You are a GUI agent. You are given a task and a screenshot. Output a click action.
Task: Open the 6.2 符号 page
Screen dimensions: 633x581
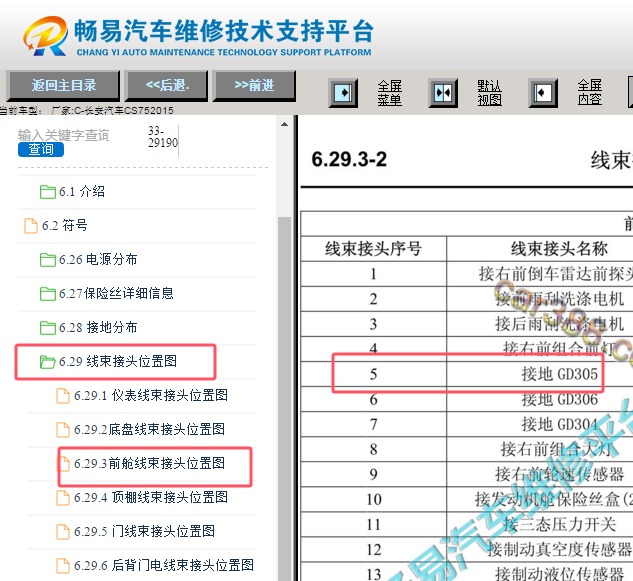tap(65, 225)
